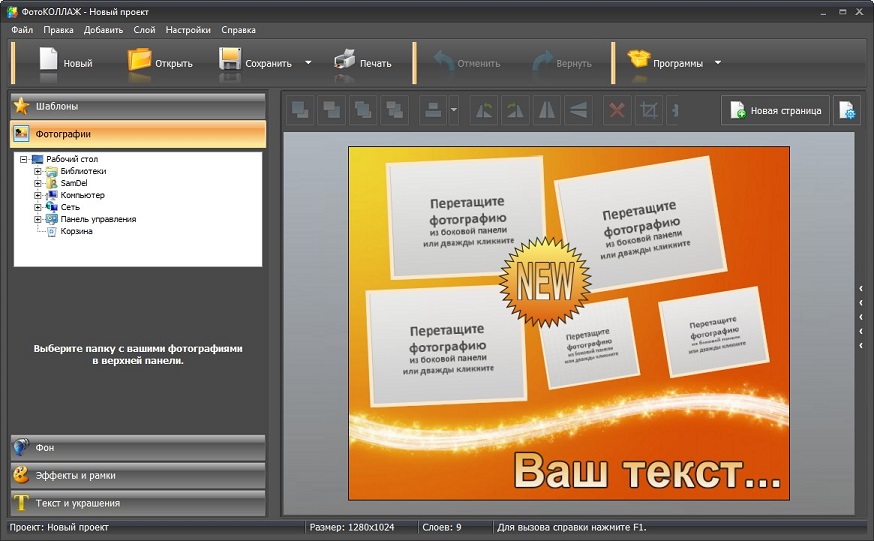Collapse the Рабочий стол tree node

click(23, 159)
